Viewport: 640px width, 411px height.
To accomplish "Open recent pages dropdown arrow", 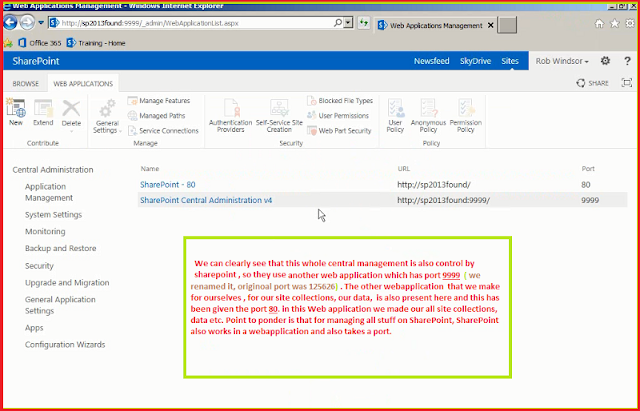I will [x=41, y=23].
